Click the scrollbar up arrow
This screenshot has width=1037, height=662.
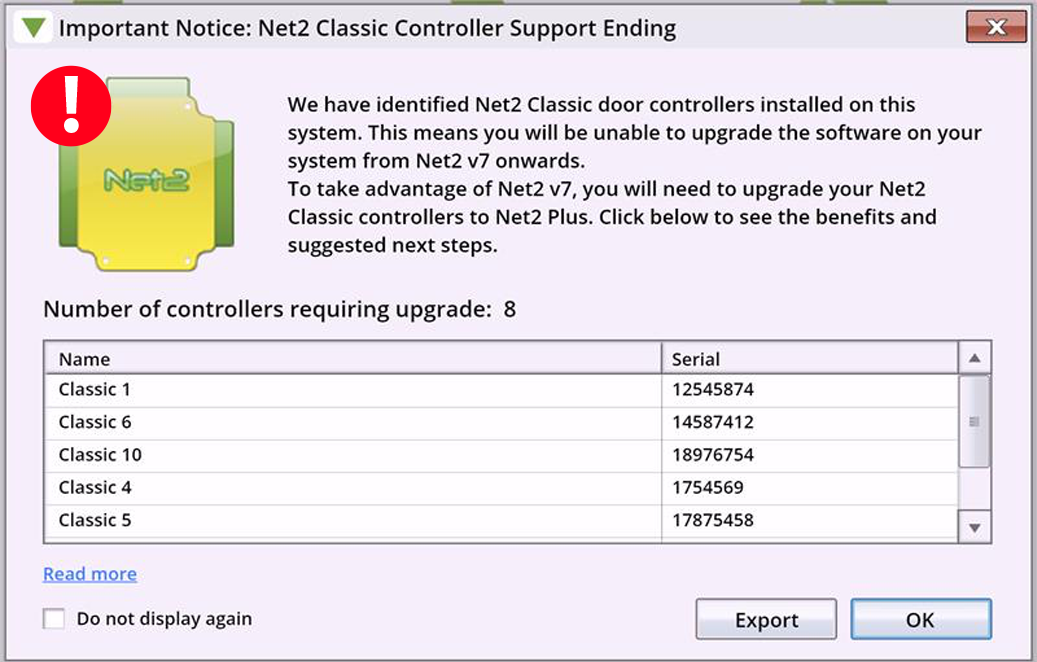[x=974, y=358]
